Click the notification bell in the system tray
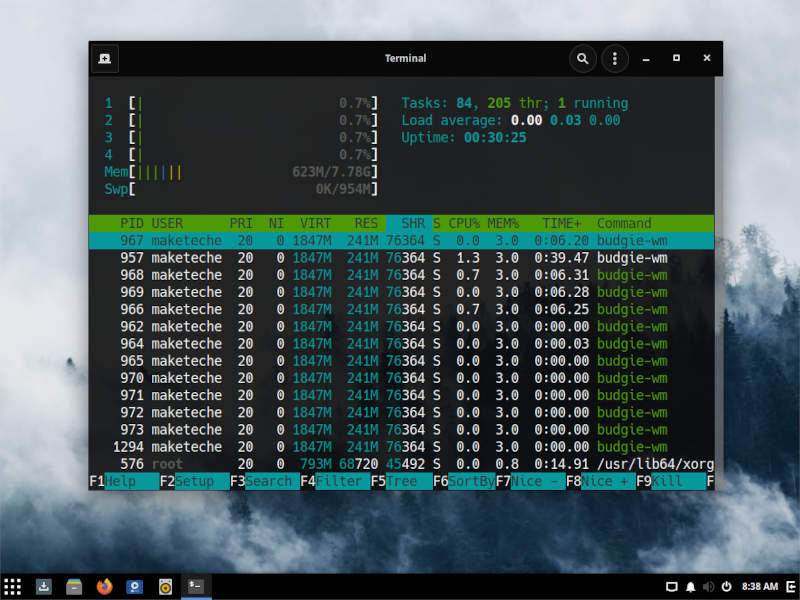Viewport: 800px width, 600px height. [690, 587]
